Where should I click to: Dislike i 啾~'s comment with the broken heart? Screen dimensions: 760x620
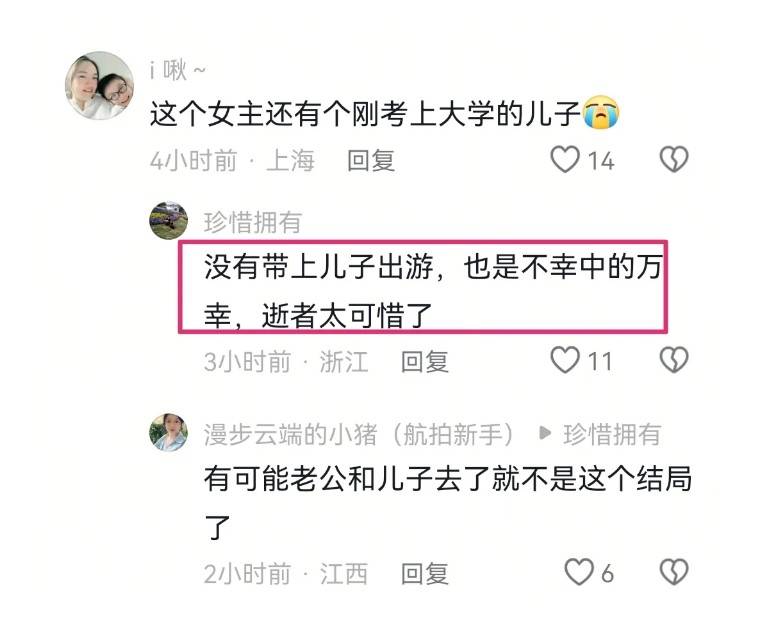[674, 159]
